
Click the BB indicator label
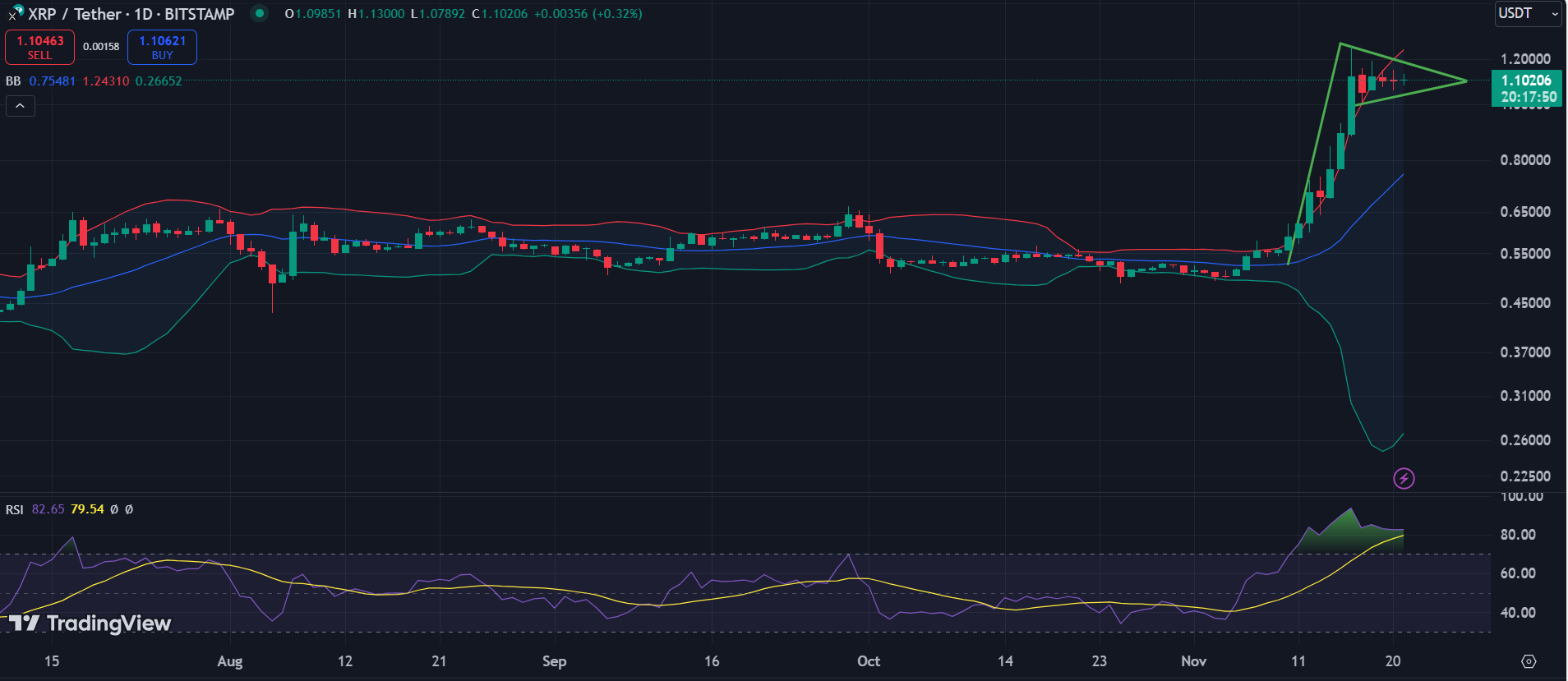[13, 81]
